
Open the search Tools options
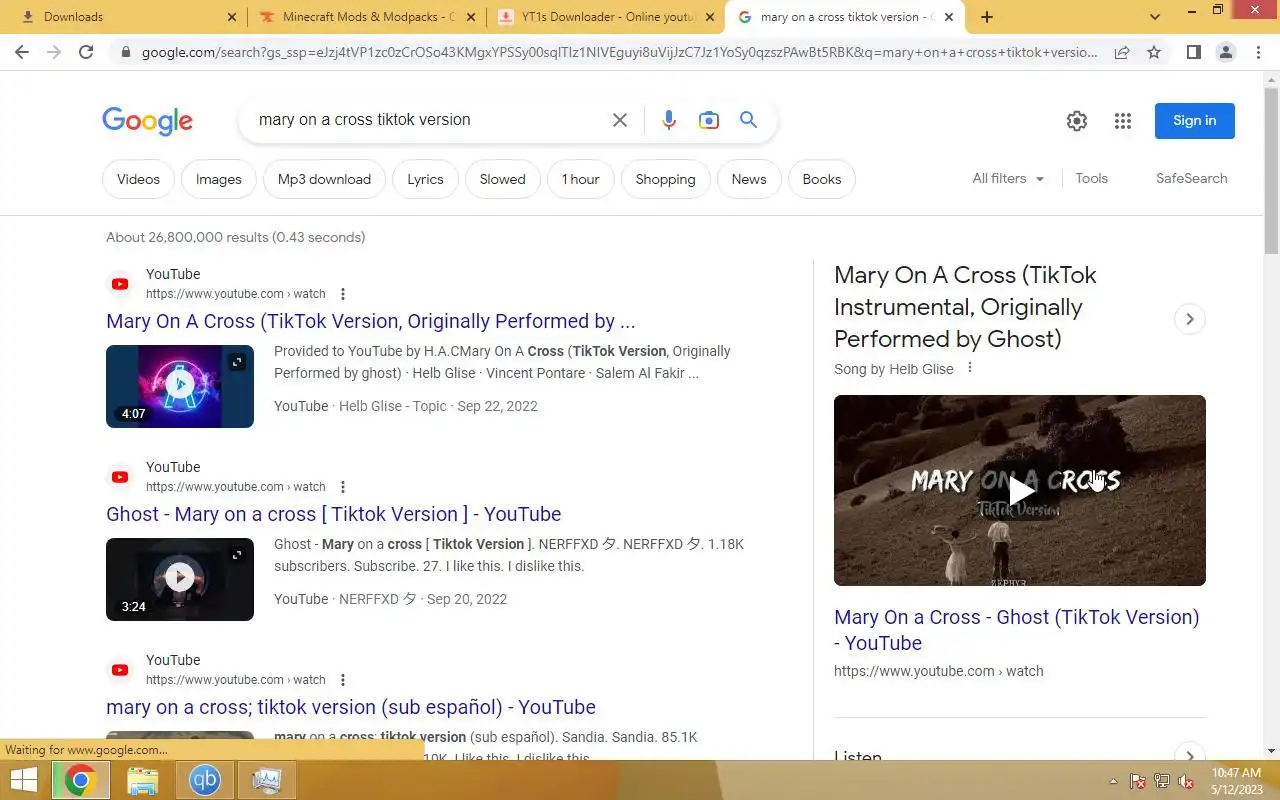click(x=1091, y=178)
